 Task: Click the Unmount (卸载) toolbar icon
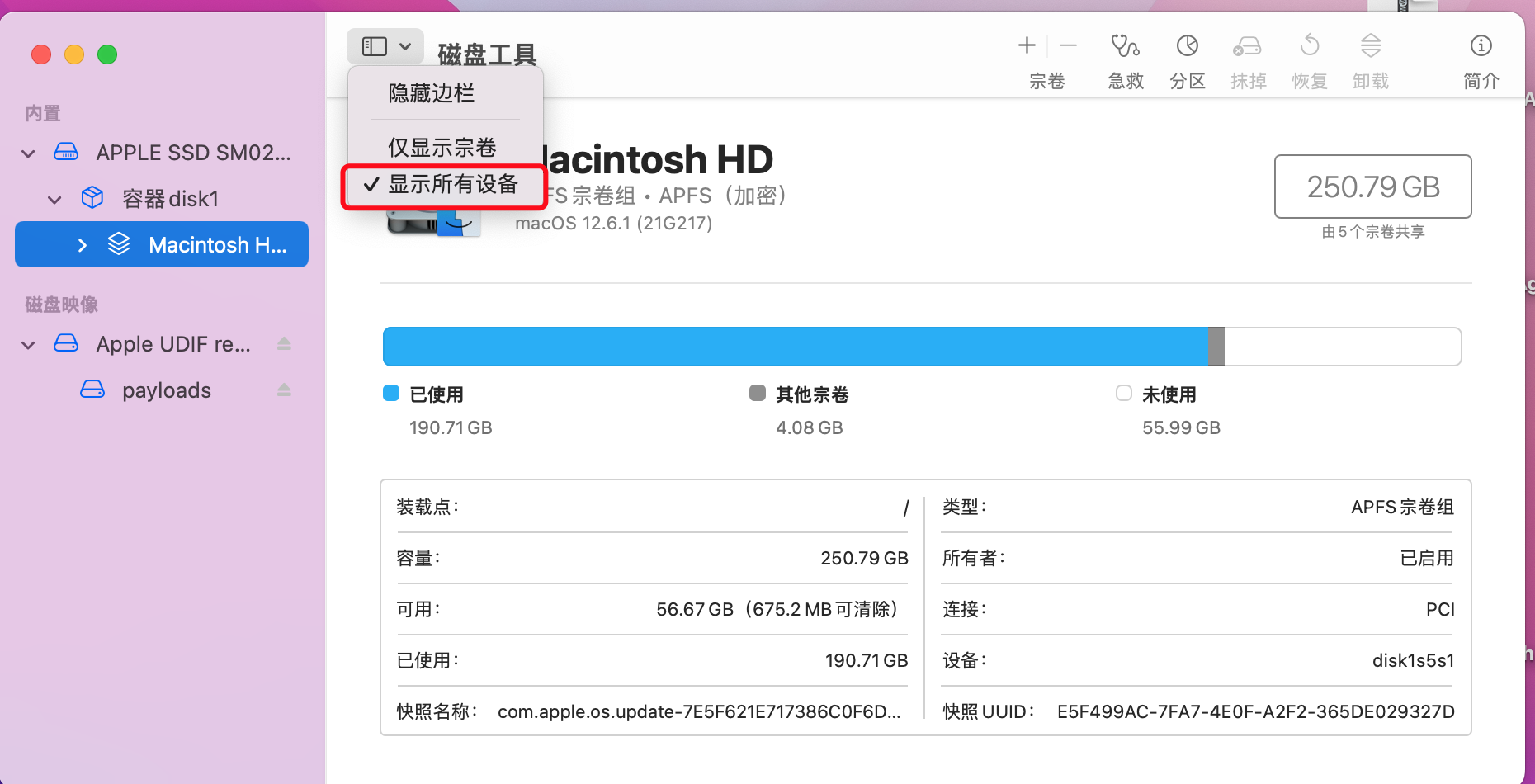pos(1370,46)
